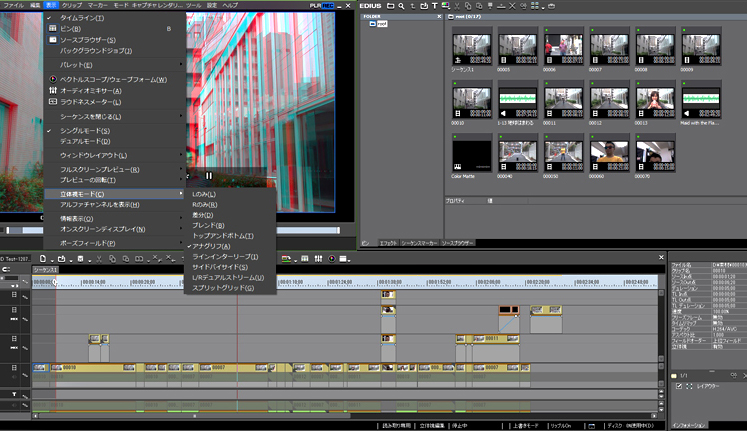This screenshot has height=431, width=747.
Task: Select Lのみ(L) stereoscopic mode
Action: click(x=230, y=194)
